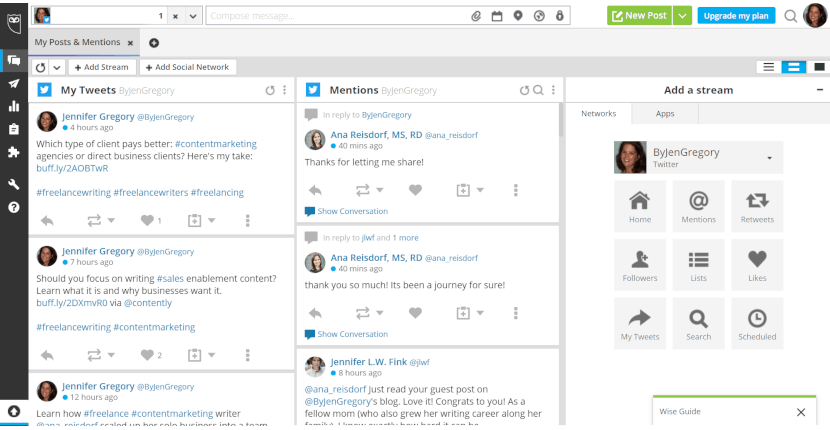Switch to the standard stream view
830x430 pixels.
[793, 67]
